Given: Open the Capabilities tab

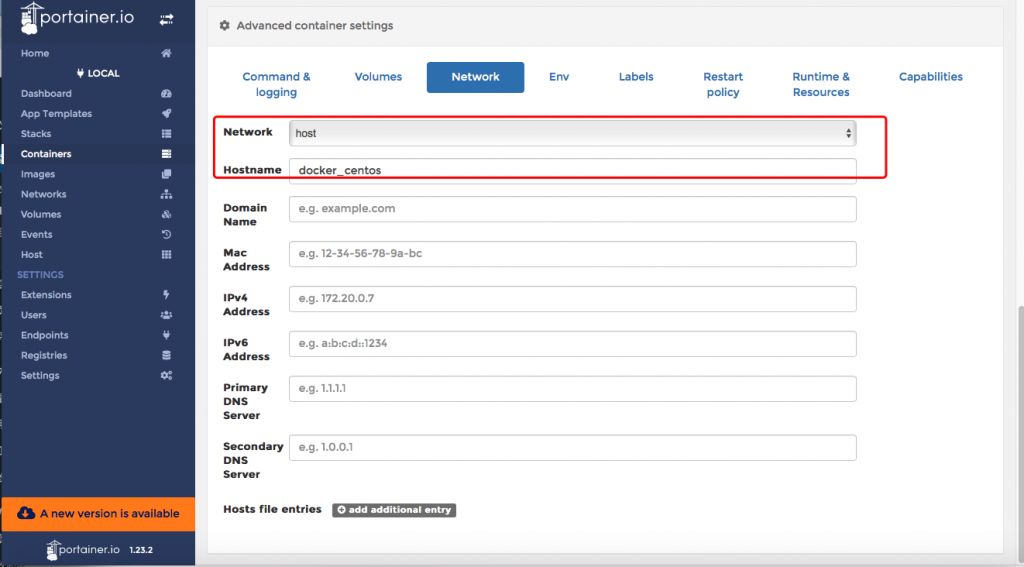Looking at the screenshot, I should [x=930, y=77].
